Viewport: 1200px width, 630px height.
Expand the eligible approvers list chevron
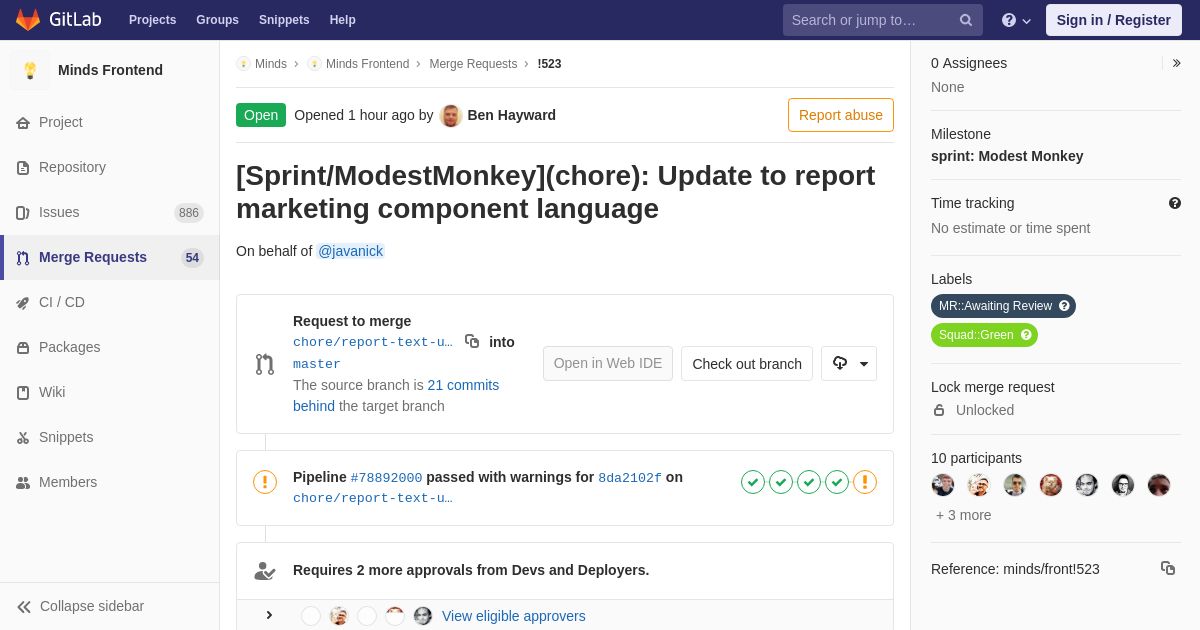tap(269, 615)
